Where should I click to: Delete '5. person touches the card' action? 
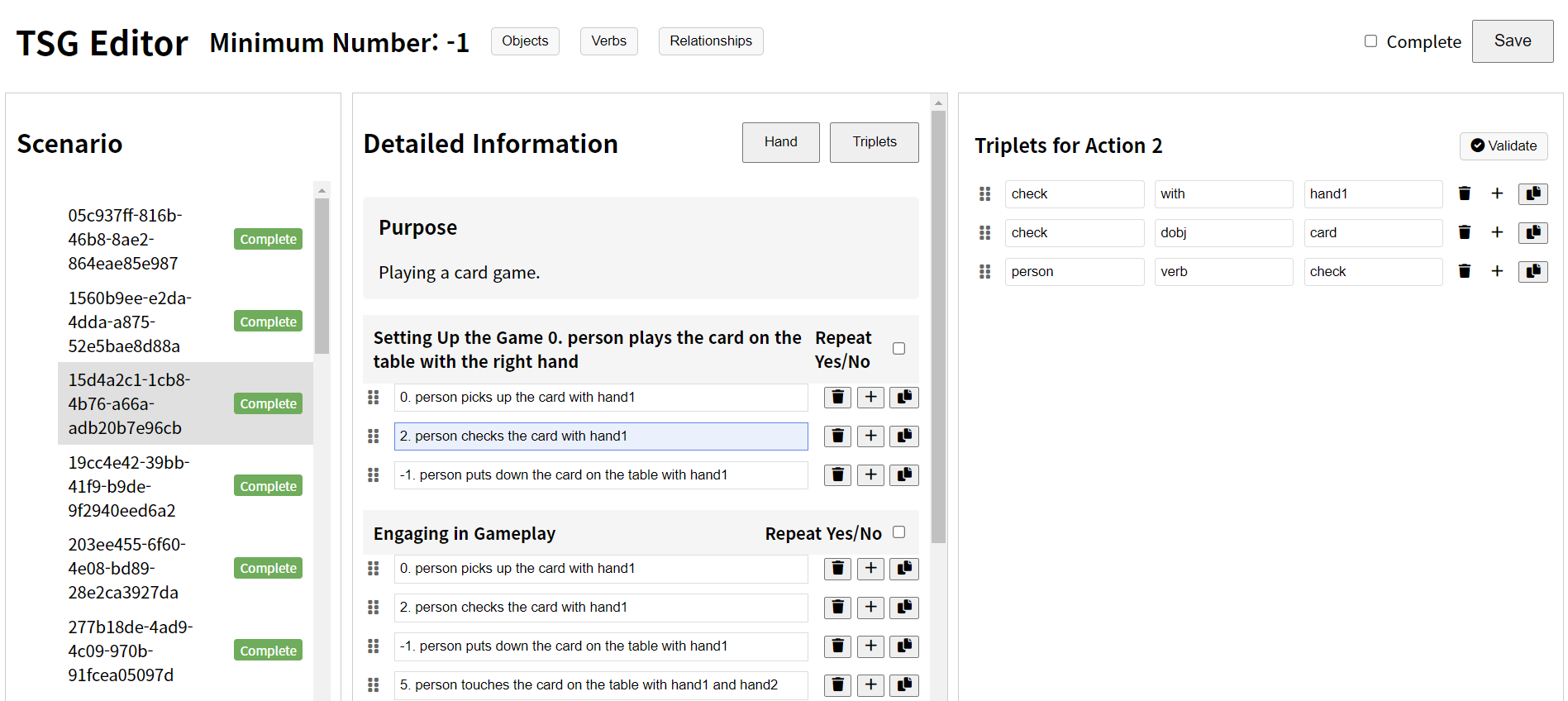(x=837, y=685)
